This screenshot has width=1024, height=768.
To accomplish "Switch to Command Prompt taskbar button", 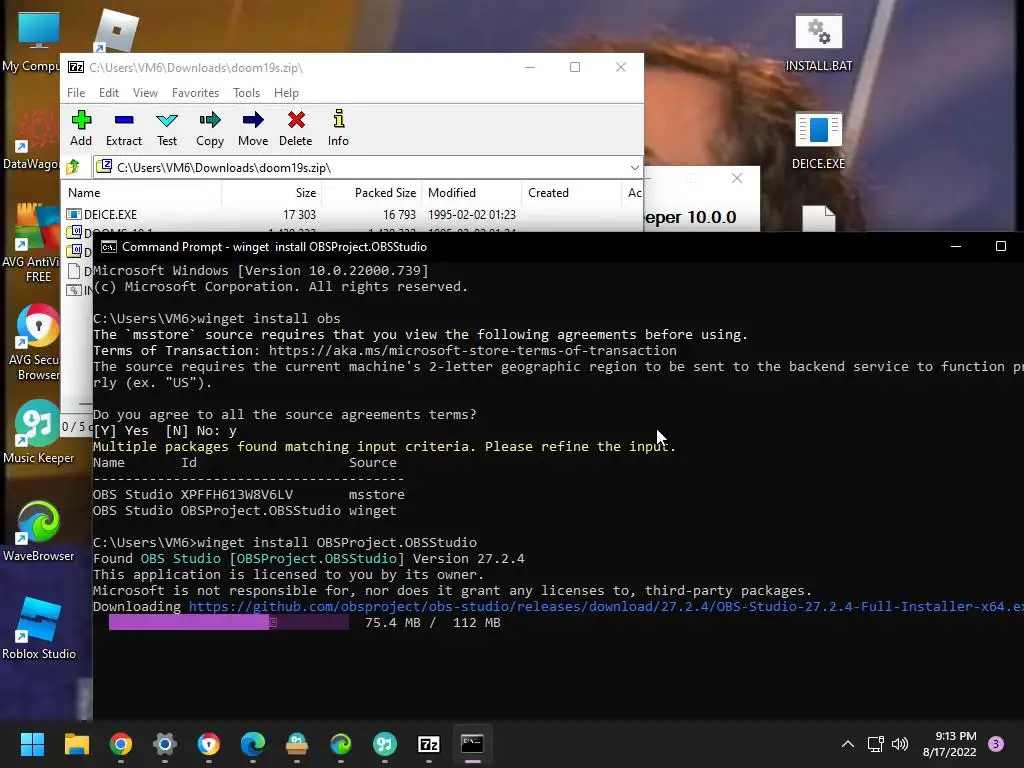I will pos(472,744).
